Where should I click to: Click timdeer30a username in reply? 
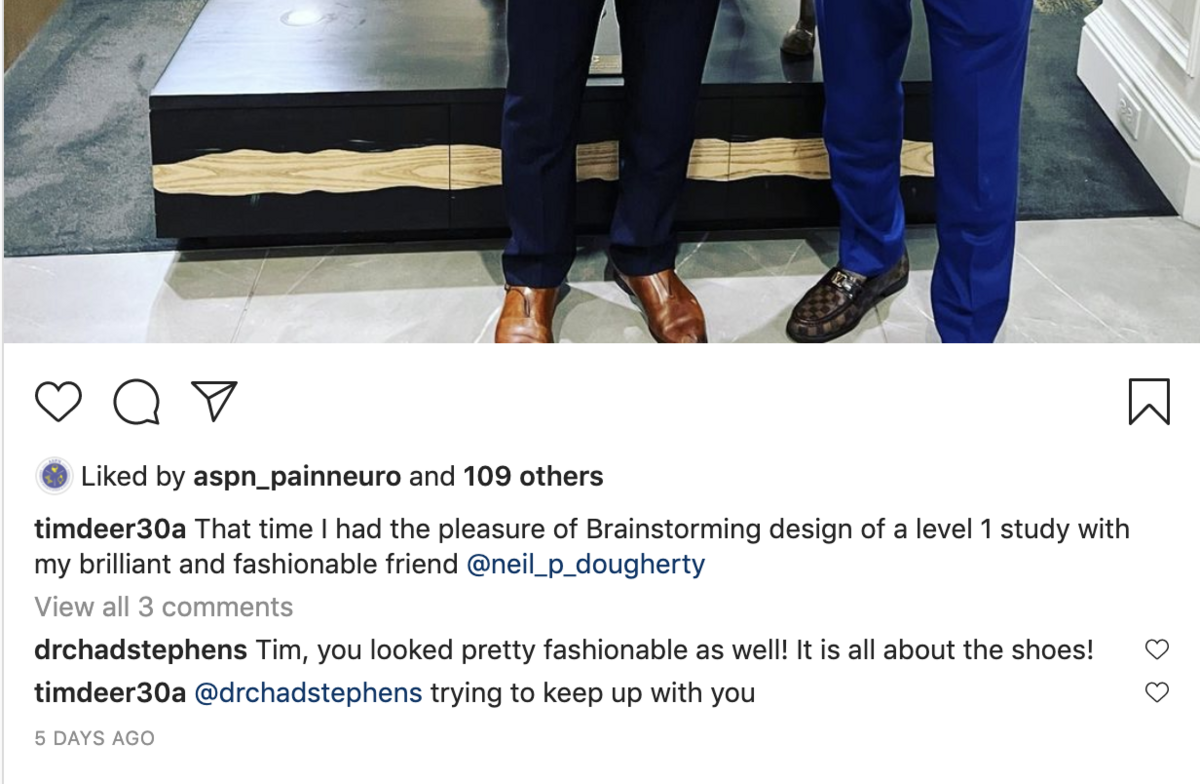(x=110, y=692)
